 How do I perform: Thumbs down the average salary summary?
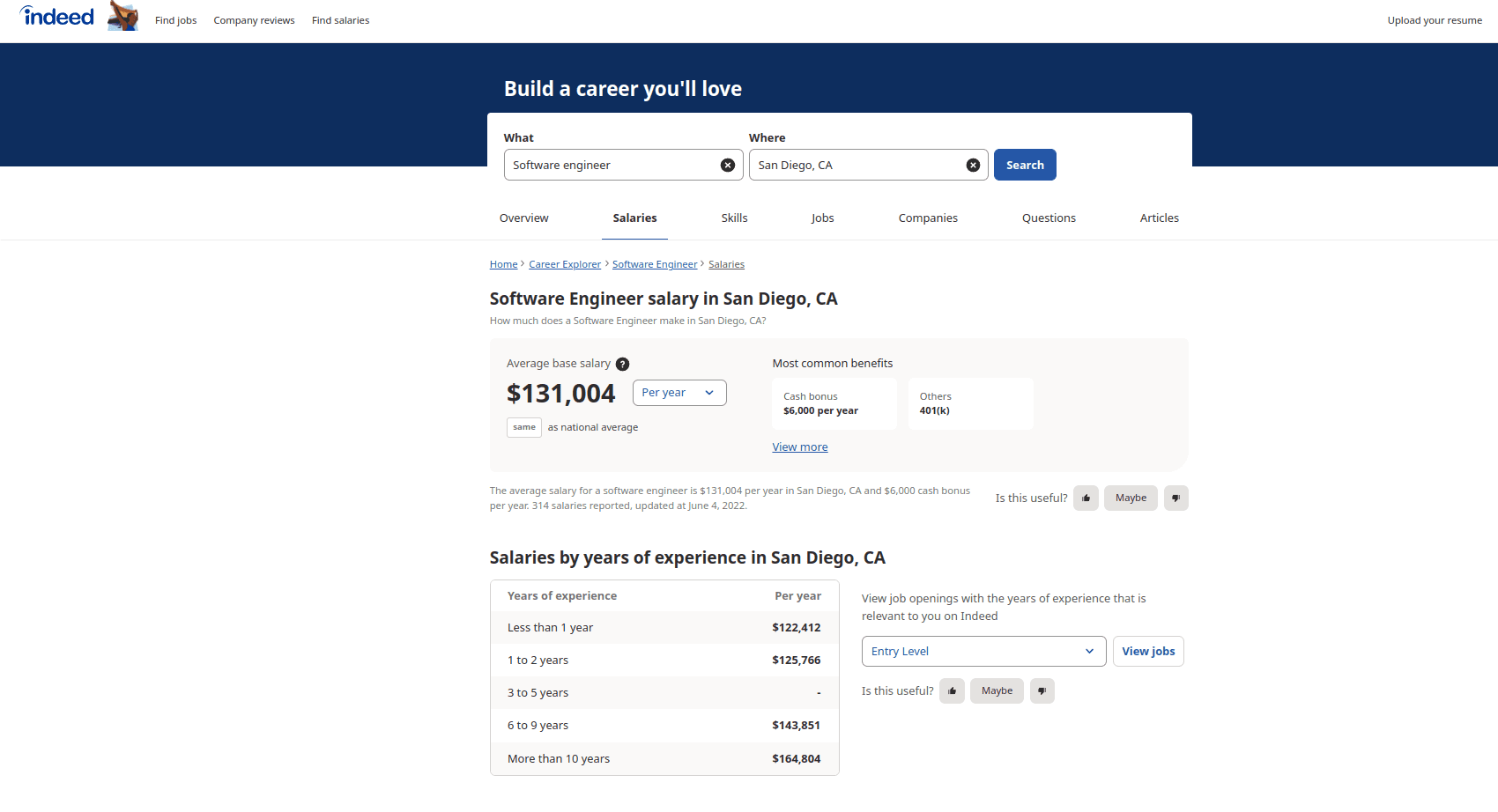[x=1175, y=498]
